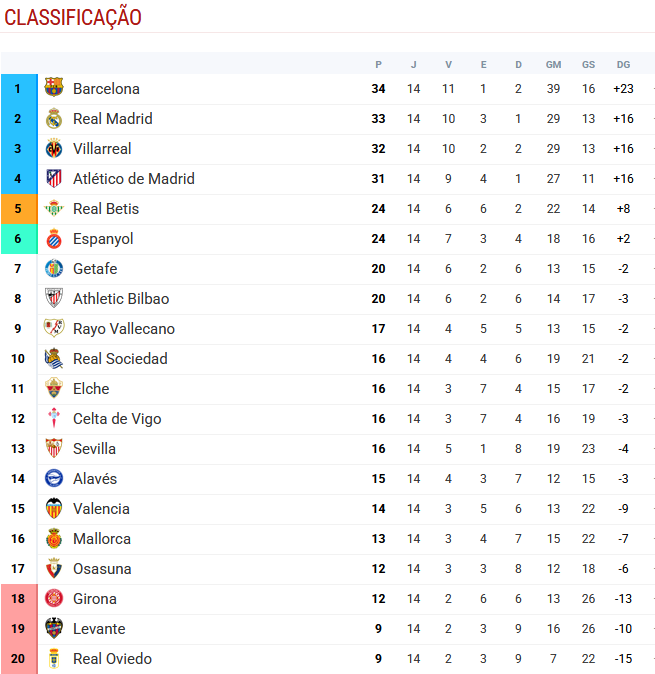The width and height of the screenshot is (655, 674).
Task: Sort table by the P points column
Action: 378,64
